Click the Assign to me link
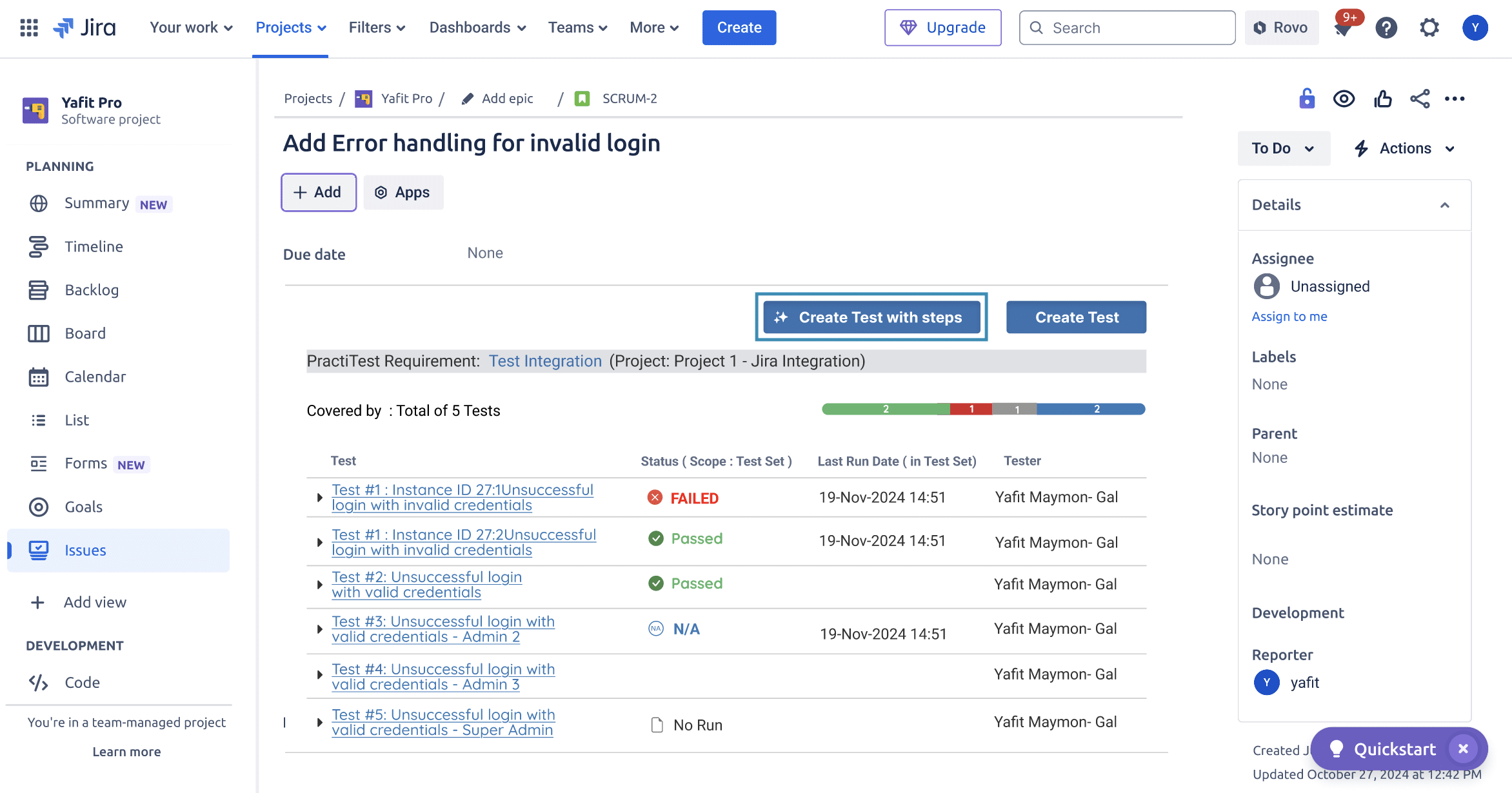 click(x=1289, y=316)
